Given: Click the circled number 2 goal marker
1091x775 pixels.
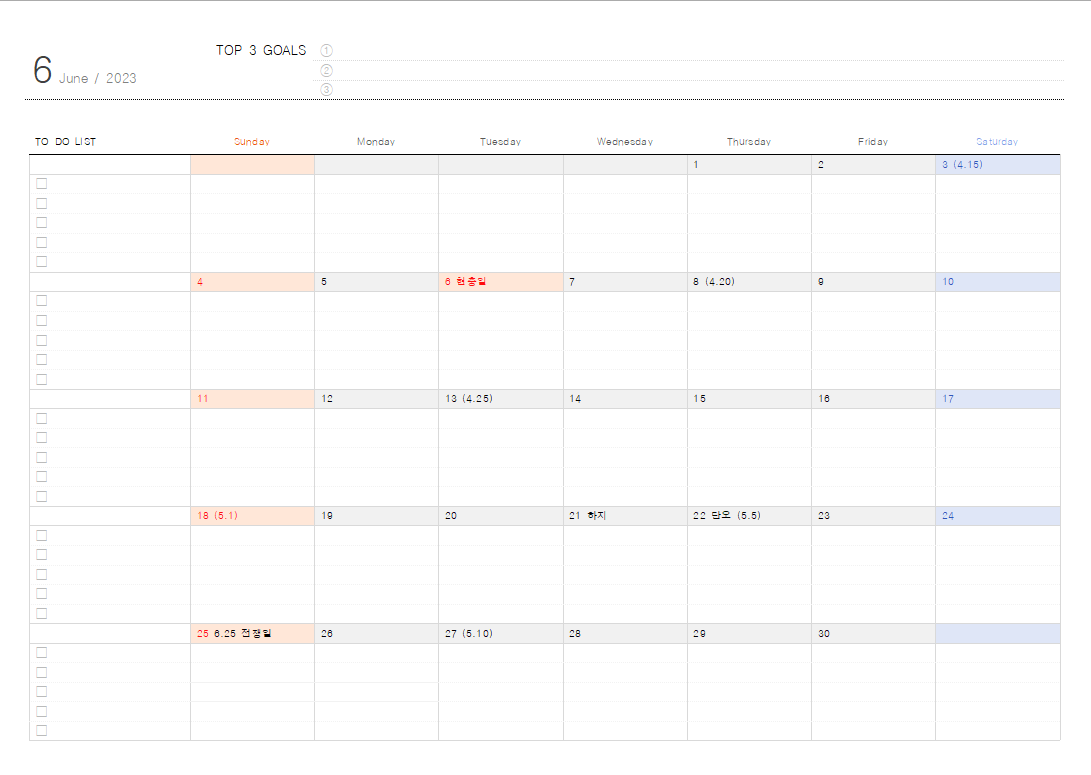Looking at the screenshot, I should point(326,70).
